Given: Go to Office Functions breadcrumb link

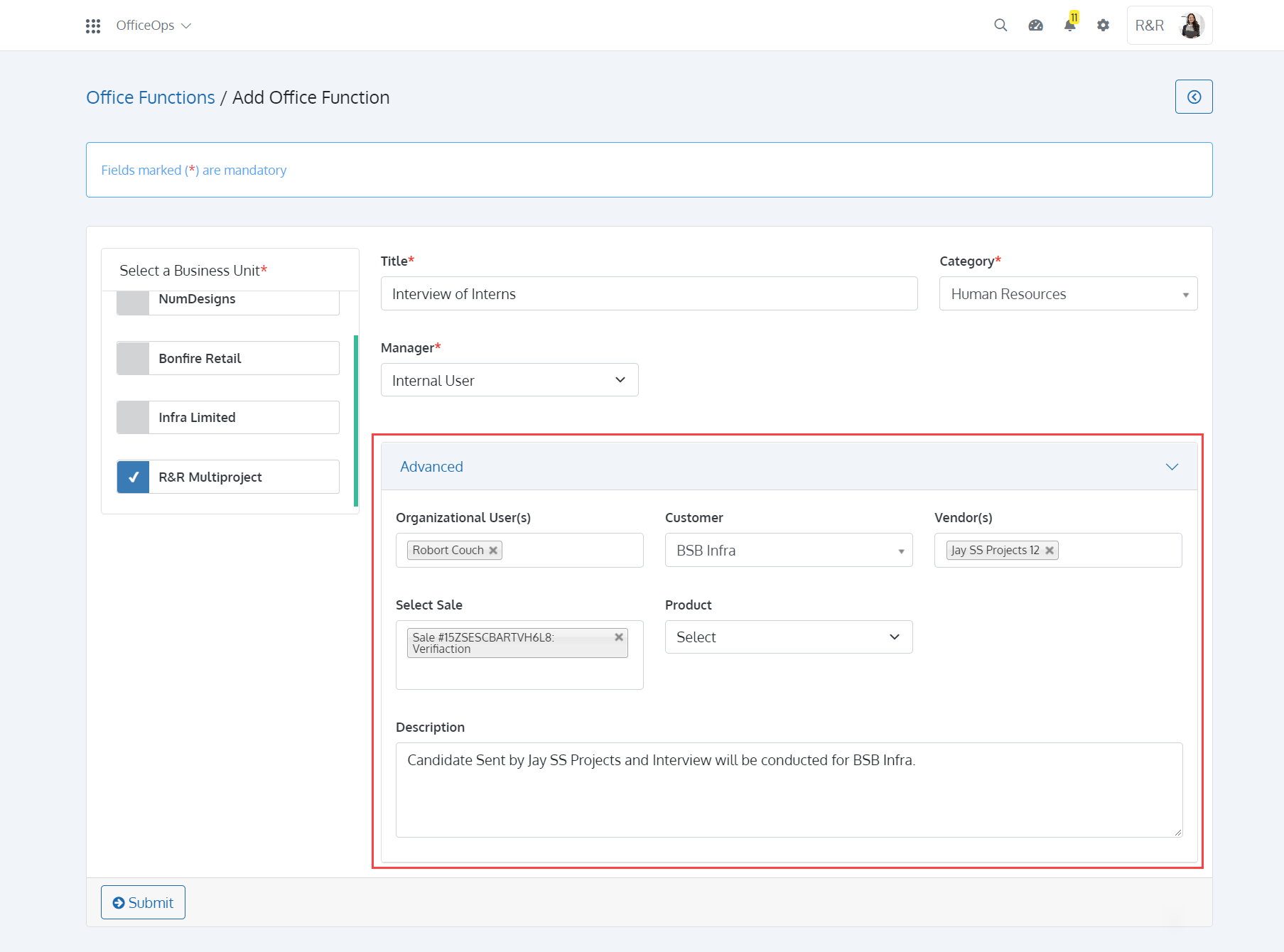Looking at the screenshot, I should pos(151,97).
